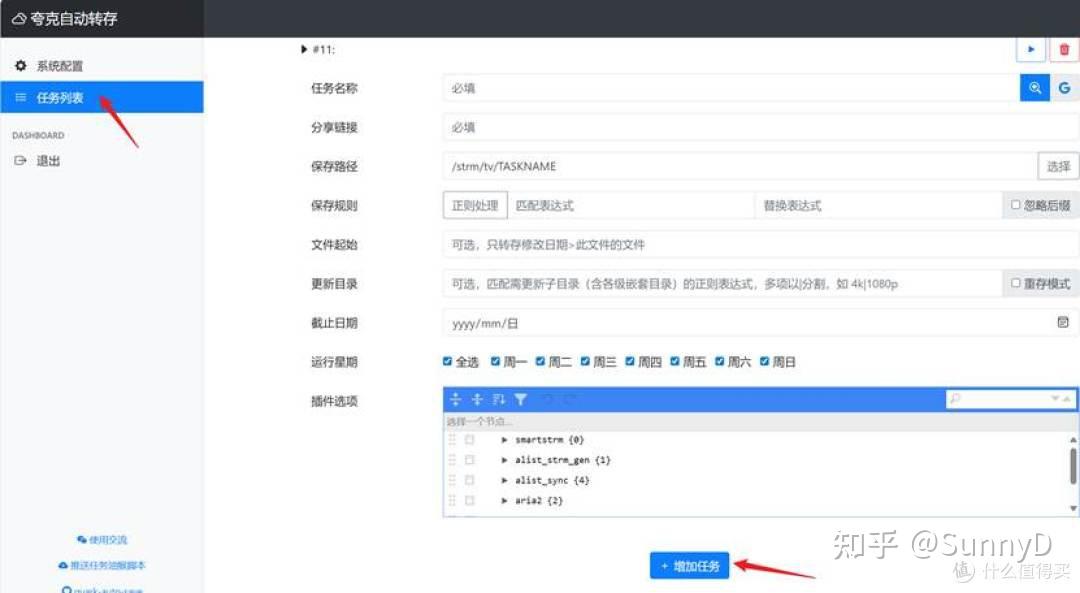Delete task #11 with the red trash icon

[x=1062, y=49]
